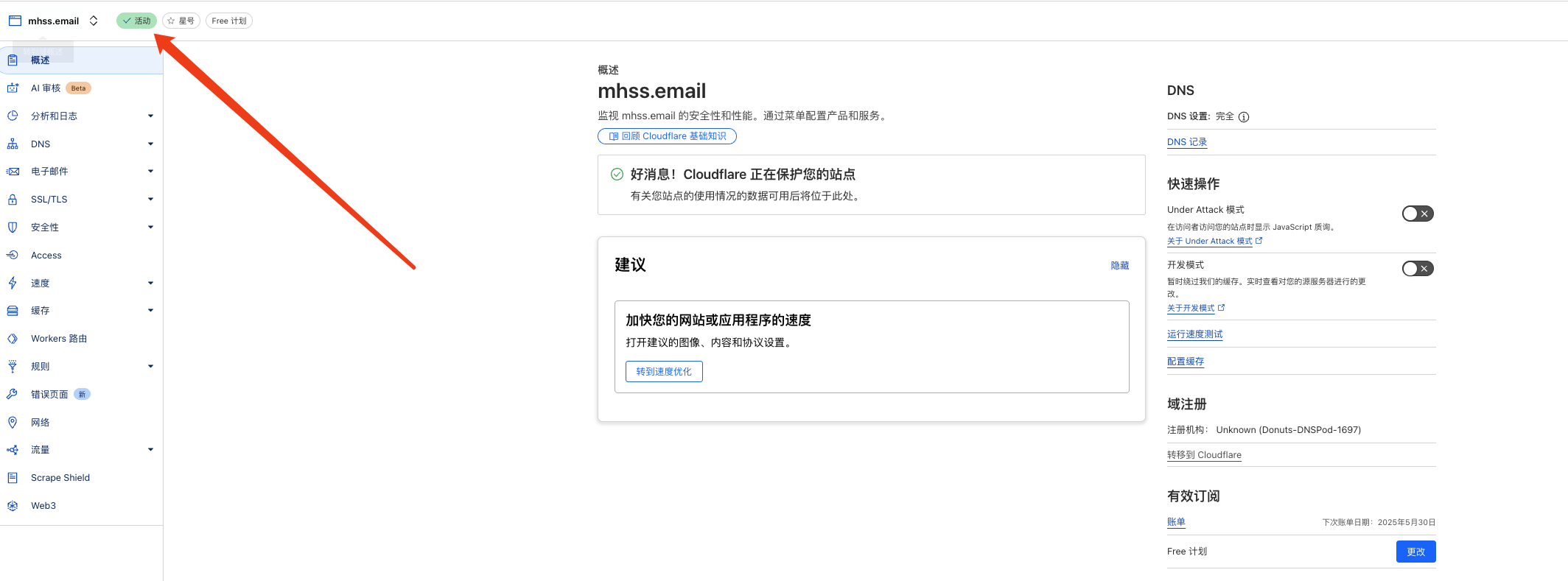Click the email envelope icon
Screen dimensions: 1568x581
[x=13, y=172]
